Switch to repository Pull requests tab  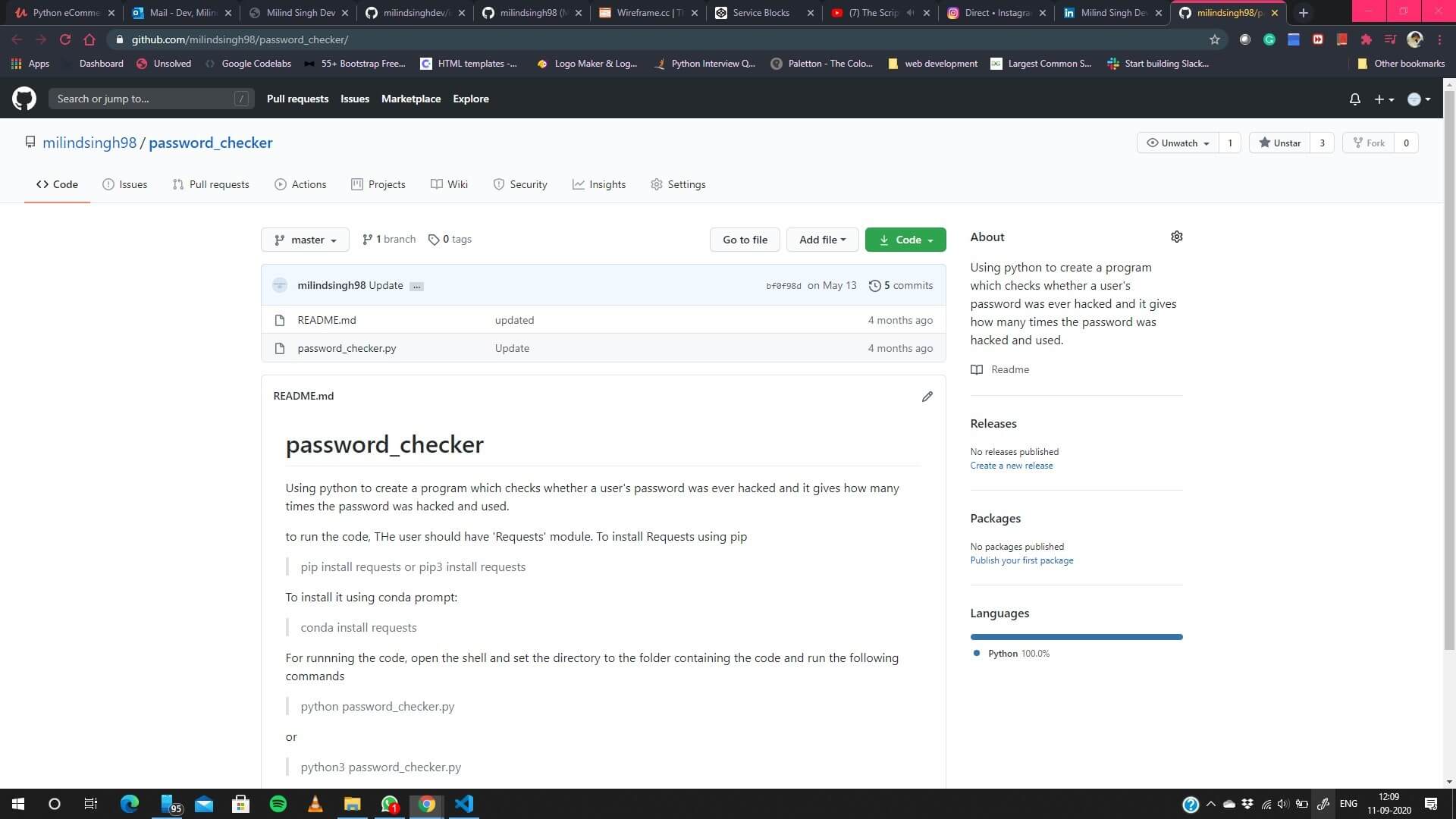[x=211, y=184]
